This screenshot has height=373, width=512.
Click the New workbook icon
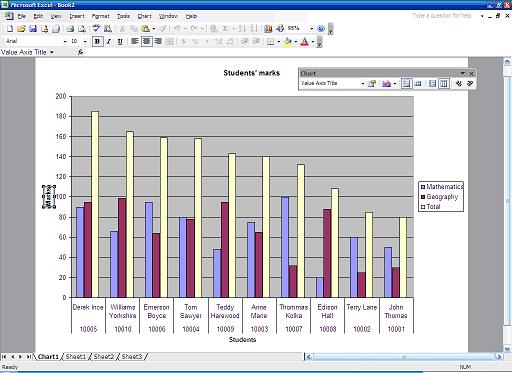coord(10,29)
